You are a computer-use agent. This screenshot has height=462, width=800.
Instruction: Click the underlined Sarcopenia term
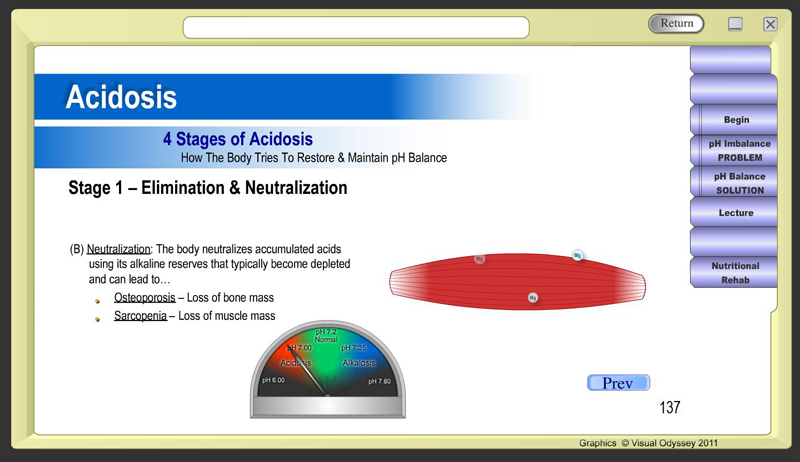140,316
